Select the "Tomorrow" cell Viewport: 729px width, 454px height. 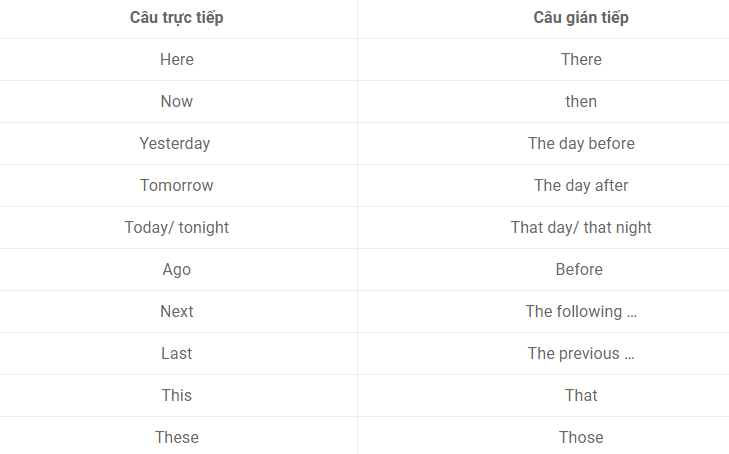click(x=177, y=185)
